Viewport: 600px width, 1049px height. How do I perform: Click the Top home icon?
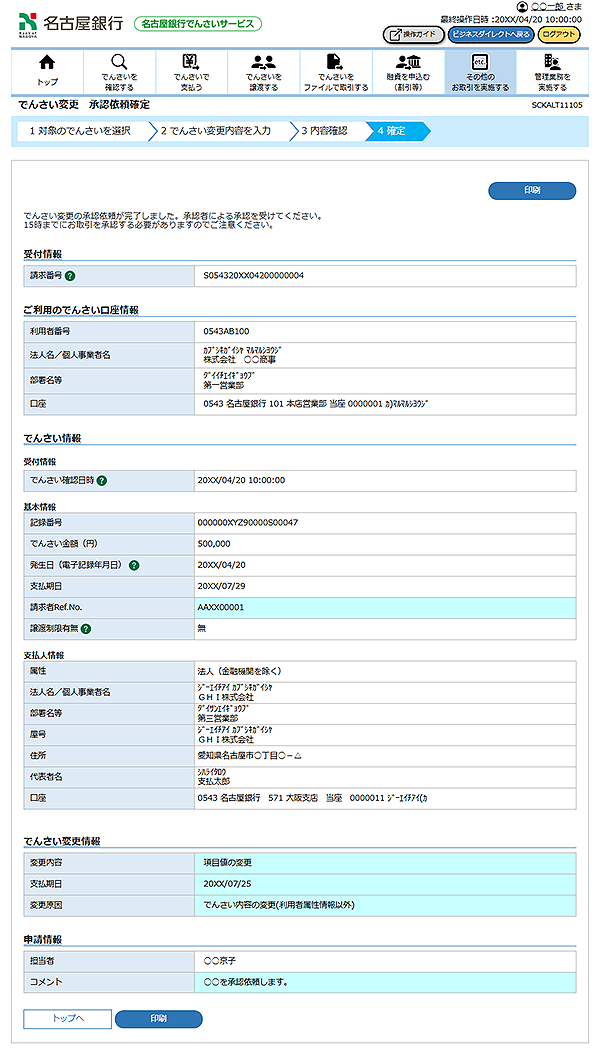47,70
